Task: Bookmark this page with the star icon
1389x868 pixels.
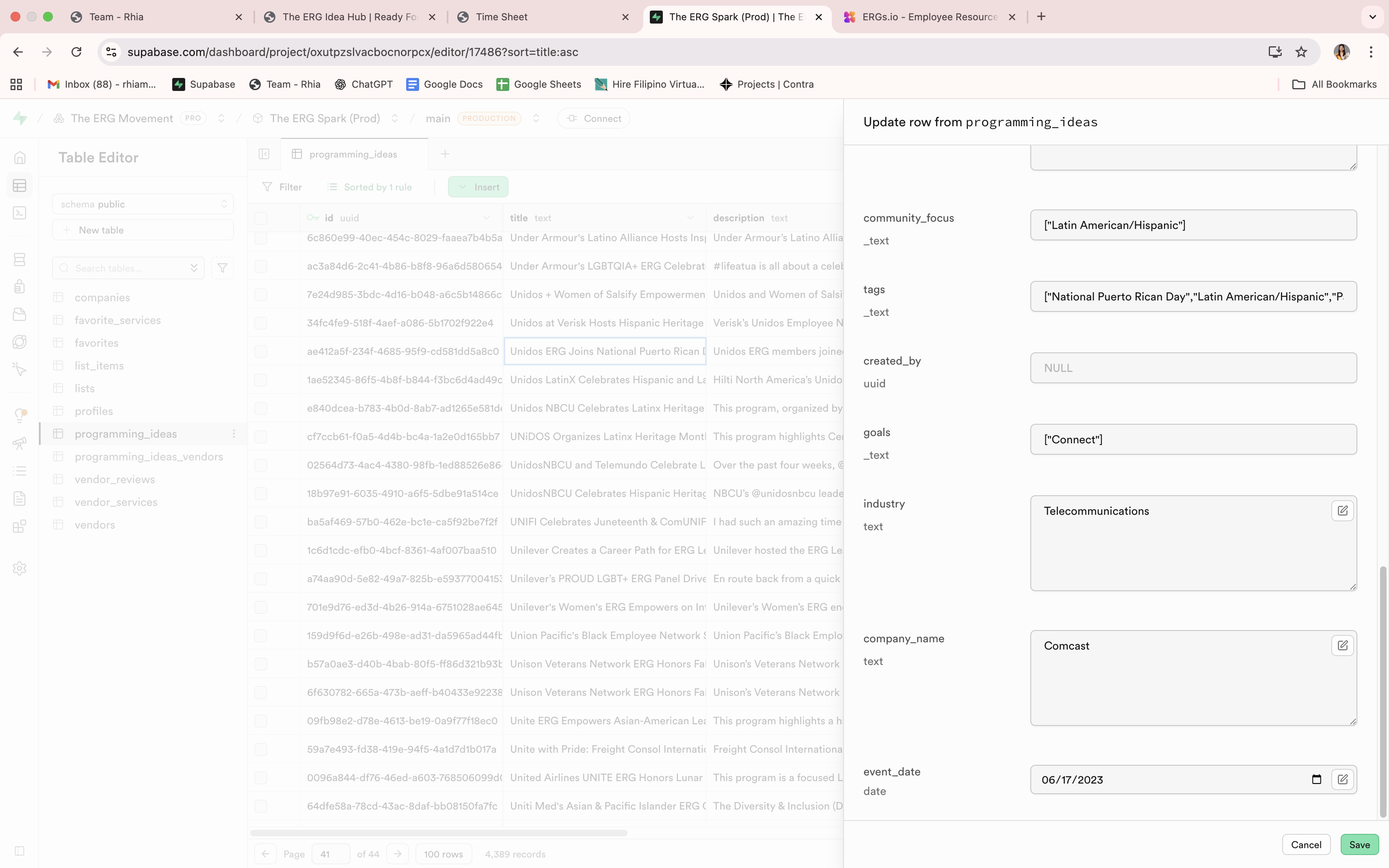Action: click(x=1300, y=52)
